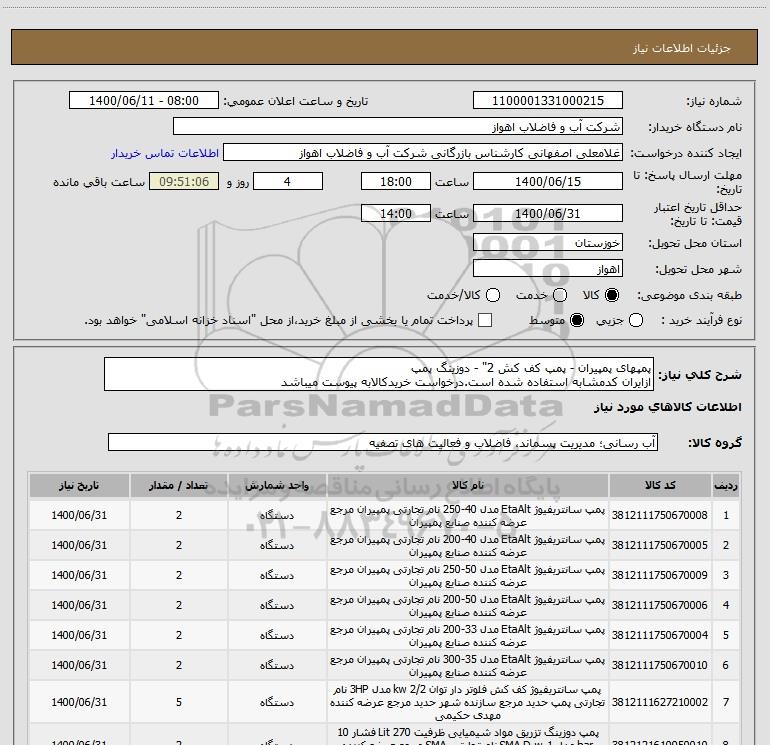Image resolution: width=770 pixels, height=745 pixels.
Task: Click the announcement date field 1400/06/11 - 08:00
Action: 144,101
